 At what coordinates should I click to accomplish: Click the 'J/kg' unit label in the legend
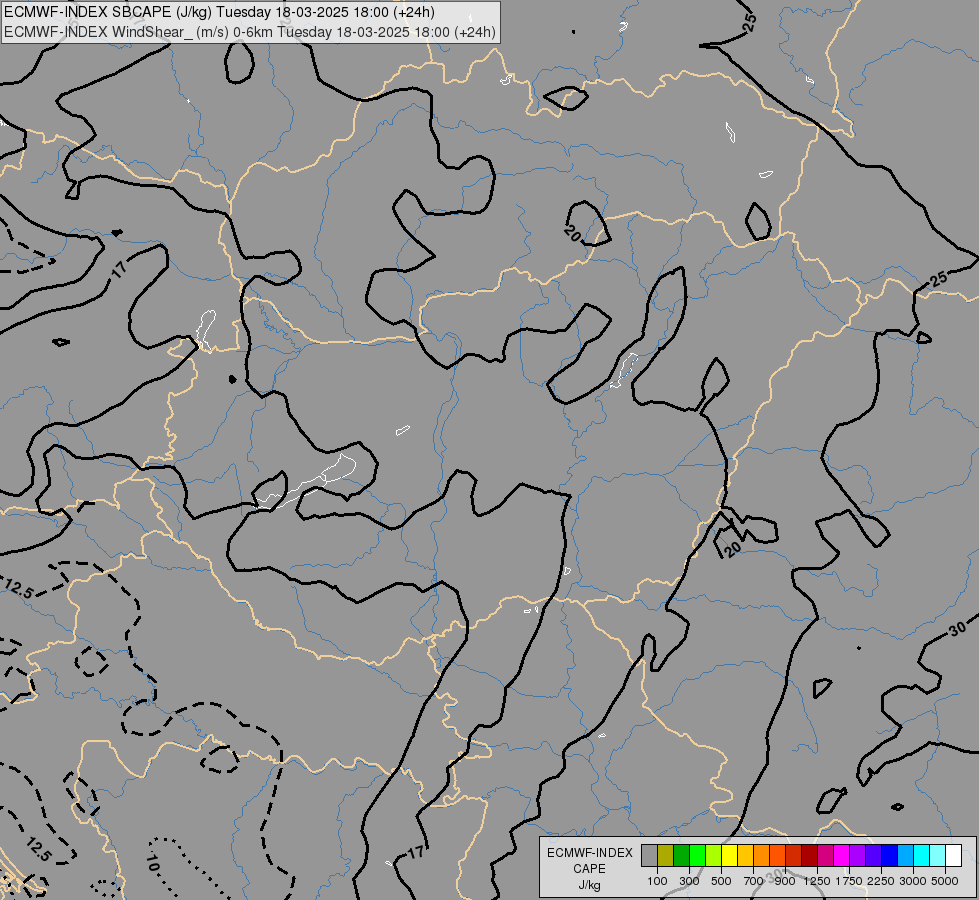pos(589,885)
